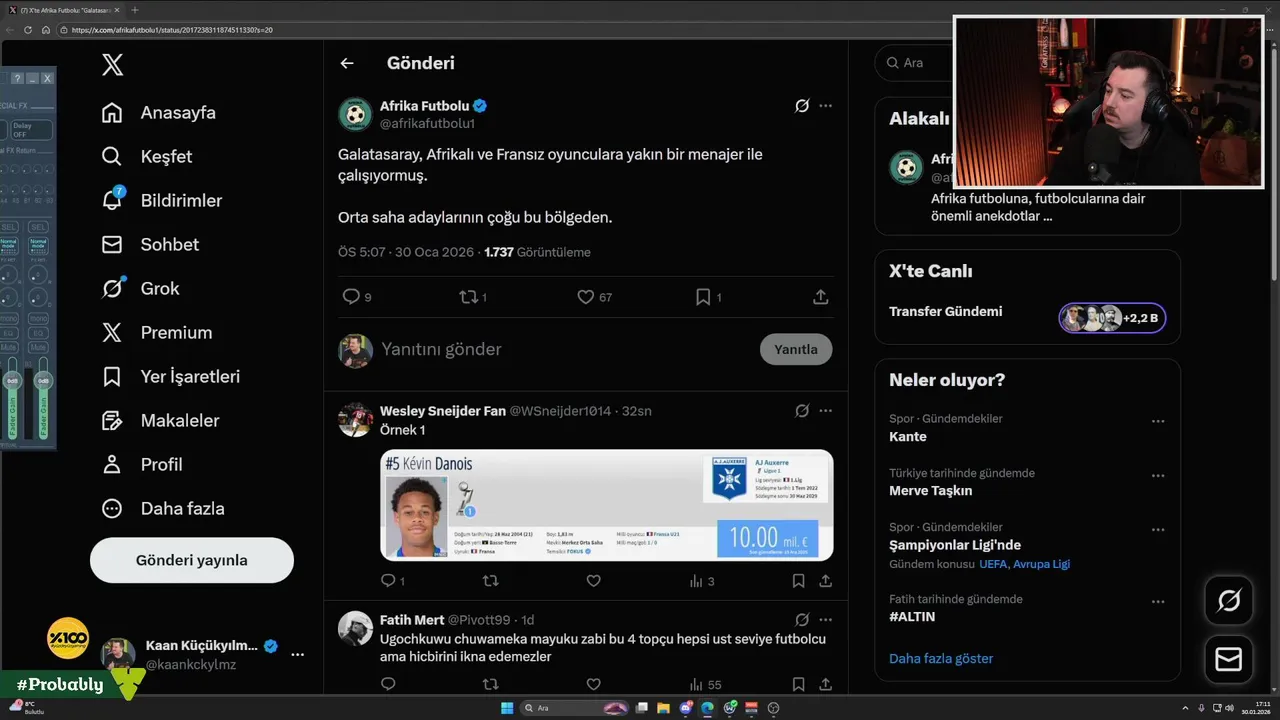Share Wesley Sneijder Fan's reply
This screenshot has width=1280, height=720.
(x=825, y=580)
